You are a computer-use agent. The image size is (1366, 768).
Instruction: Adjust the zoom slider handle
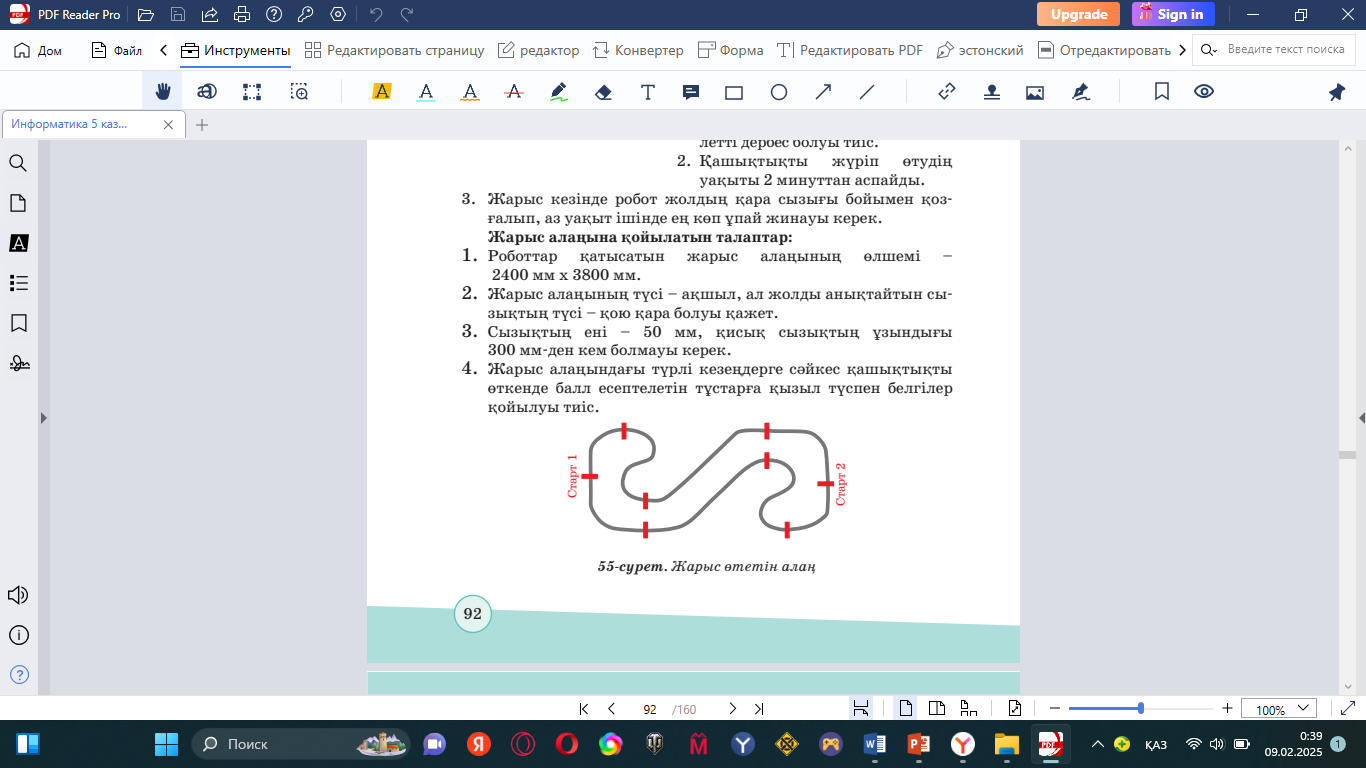[1141, 708]
